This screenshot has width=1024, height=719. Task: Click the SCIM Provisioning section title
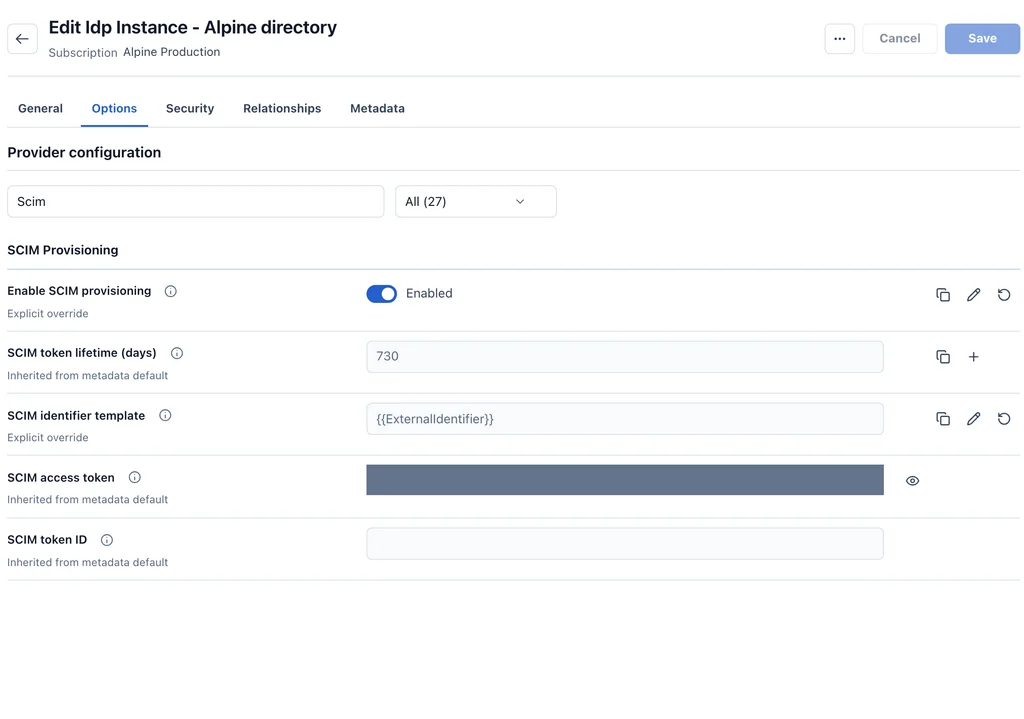[x=63, y=250]
